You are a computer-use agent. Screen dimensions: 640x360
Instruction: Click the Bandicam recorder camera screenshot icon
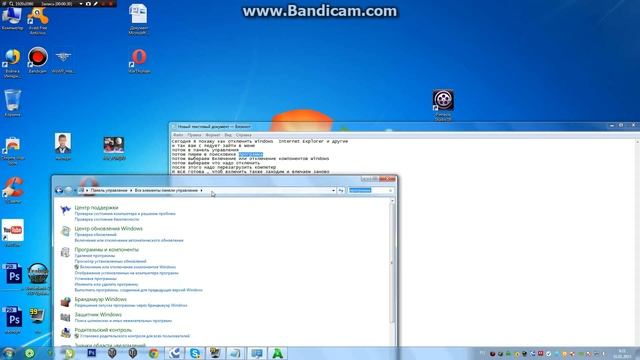click(88, 3)
